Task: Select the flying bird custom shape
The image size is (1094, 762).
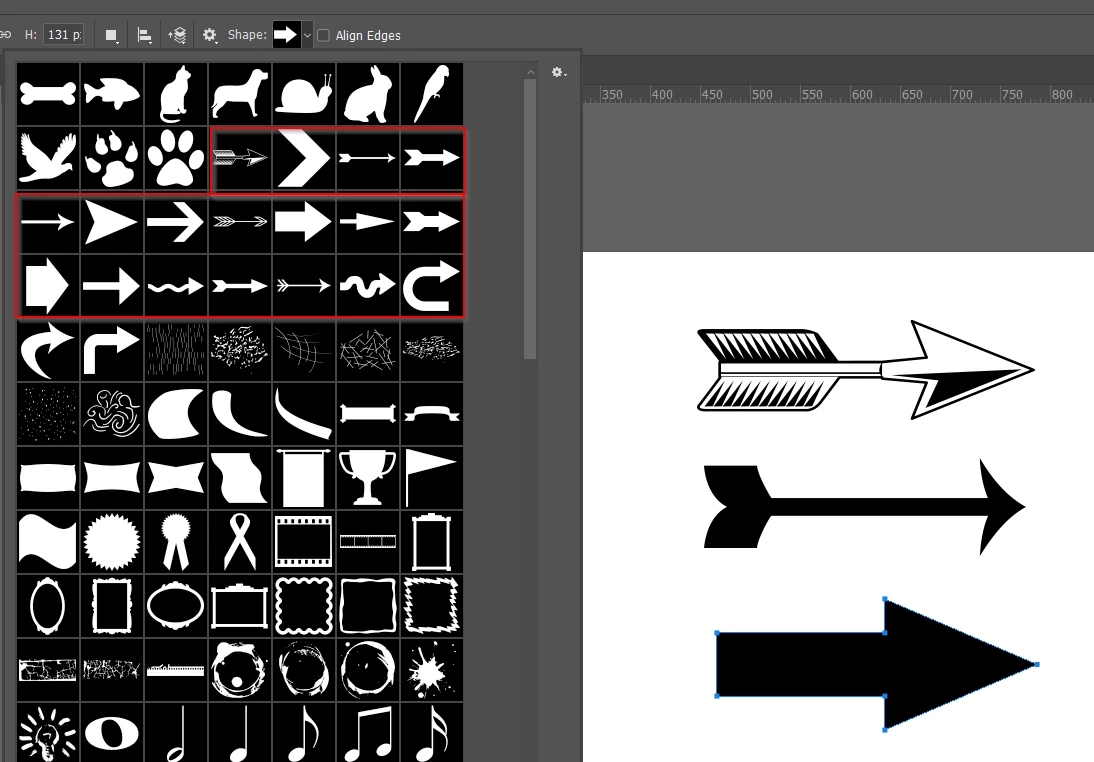Action: pyautogui.click(x=48, y=158)
